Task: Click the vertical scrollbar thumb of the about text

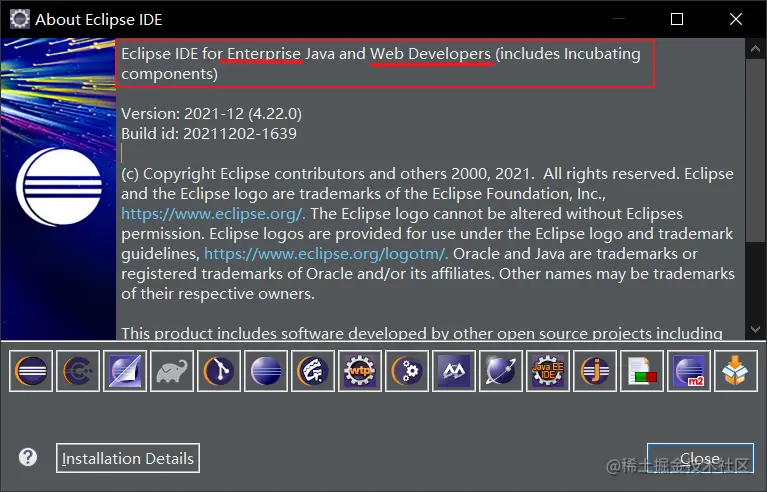Action: pos(755,150)
